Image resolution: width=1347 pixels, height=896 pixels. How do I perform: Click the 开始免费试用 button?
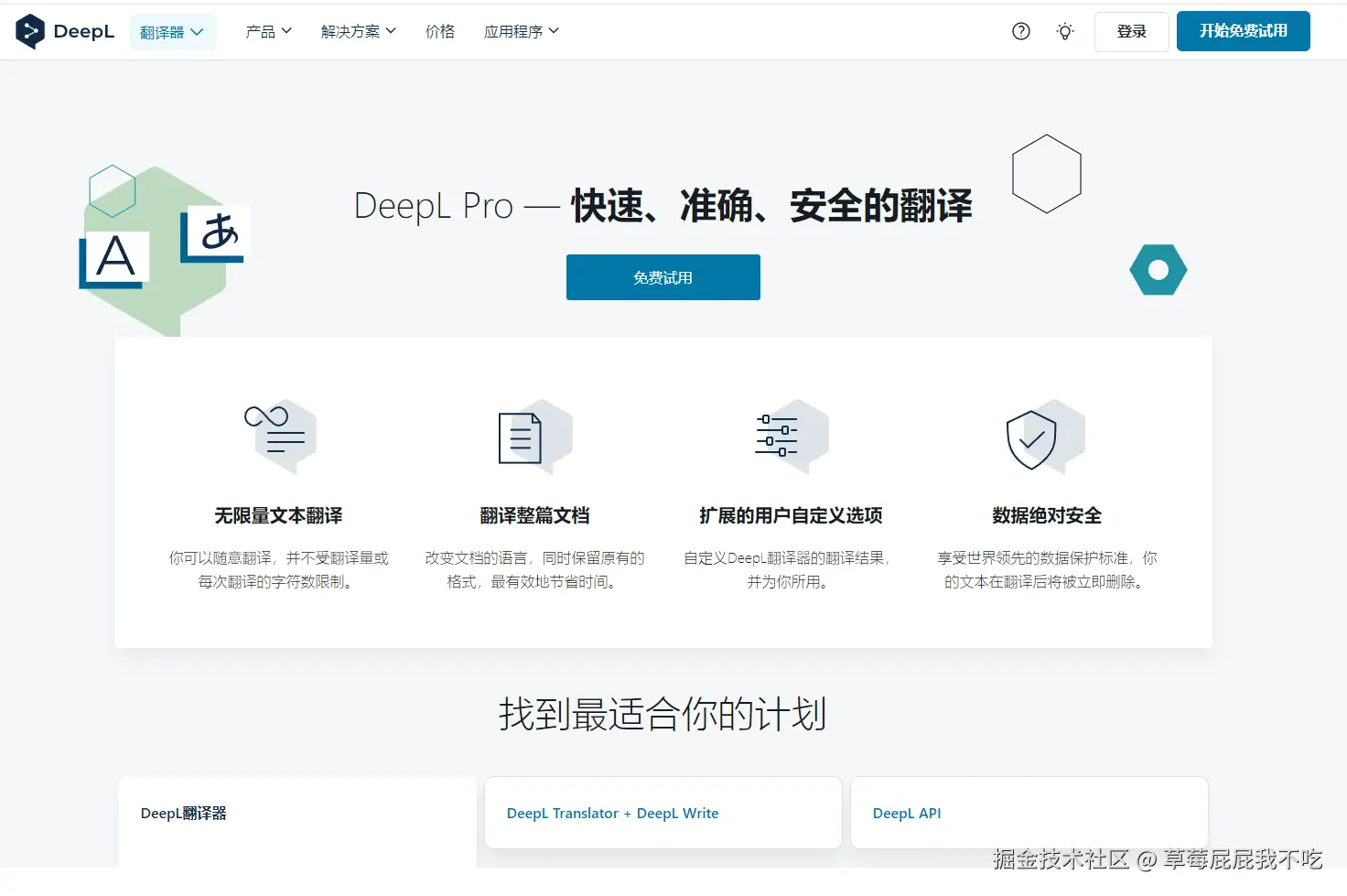pyautogui.click(x=1243, y=31)
